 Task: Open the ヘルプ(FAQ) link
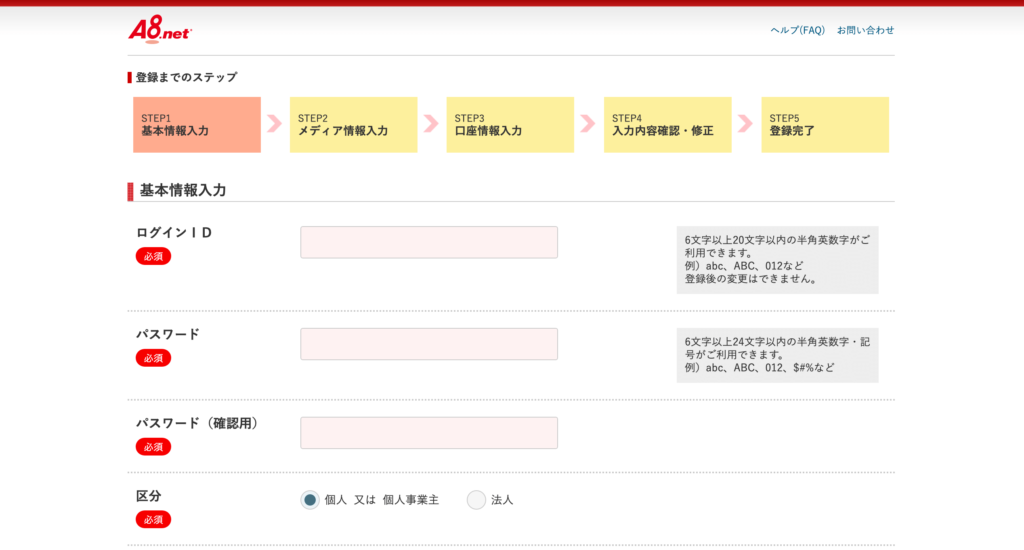pos(797,30)
